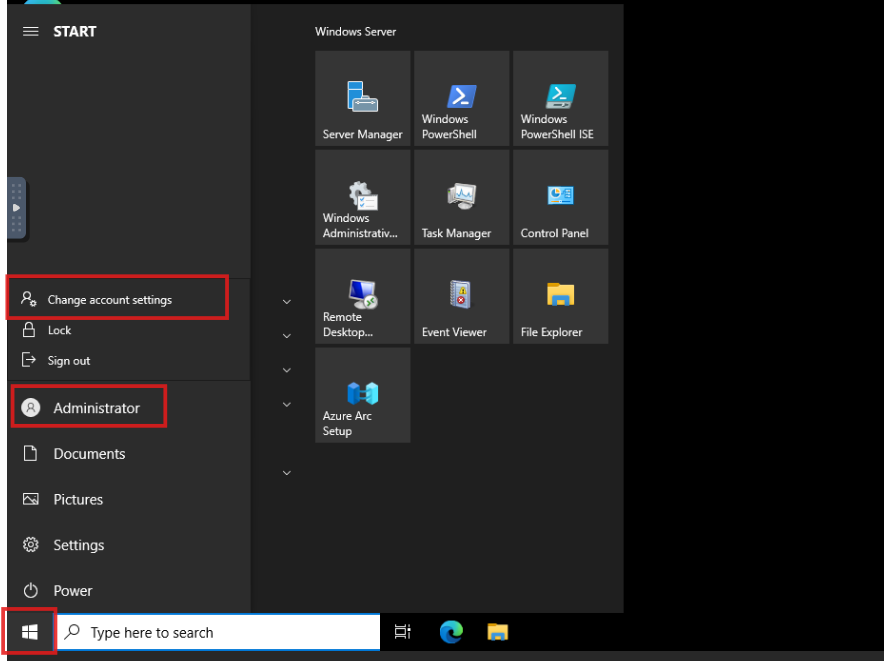This screenshot has width=884, height=661.
Task: Launch Remote Desktop Connection tile
Action: pos(363,296)
